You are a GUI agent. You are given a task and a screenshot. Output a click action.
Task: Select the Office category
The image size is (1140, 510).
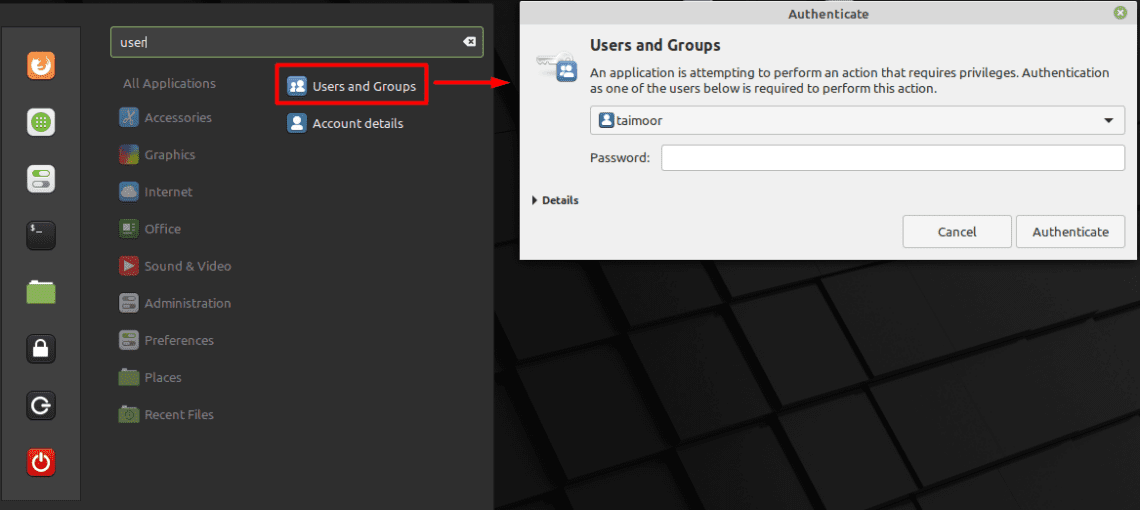coord(150,228)
